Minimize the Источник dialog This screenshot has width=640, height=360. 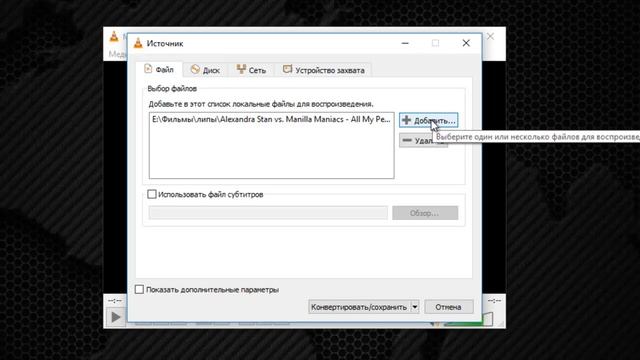(405, 43)
